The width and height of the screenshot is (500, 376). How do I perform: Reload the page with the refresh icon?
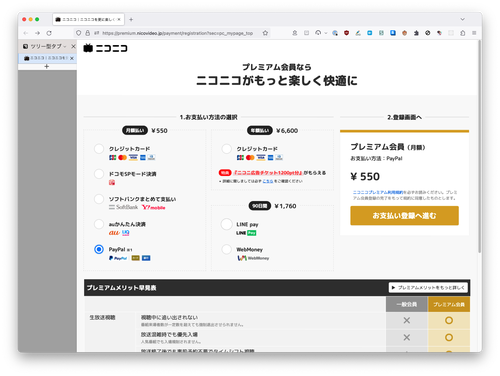coord(49,33)
